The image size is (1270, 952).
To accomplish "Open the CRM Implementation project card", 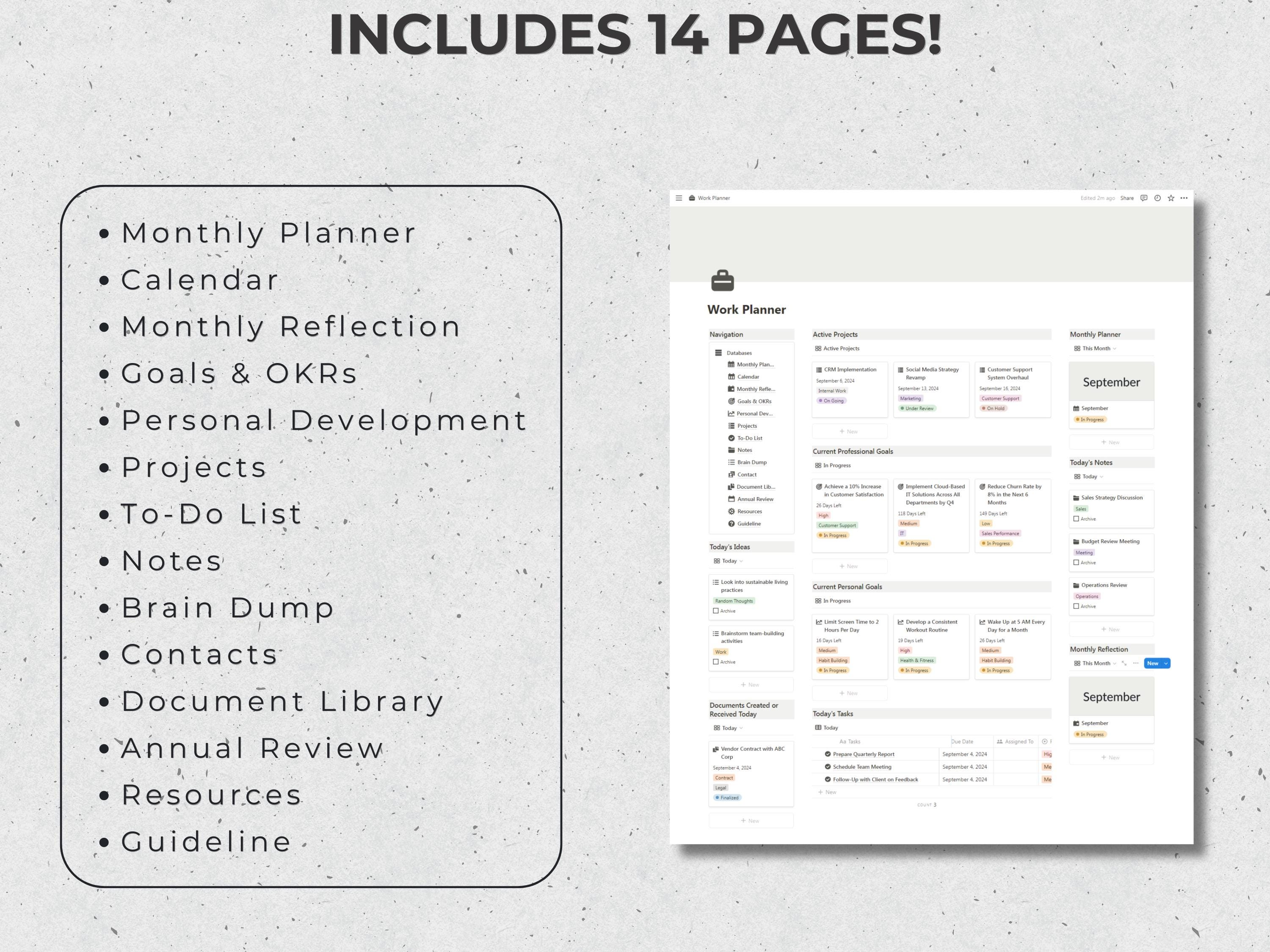I will tap(850, 389).
